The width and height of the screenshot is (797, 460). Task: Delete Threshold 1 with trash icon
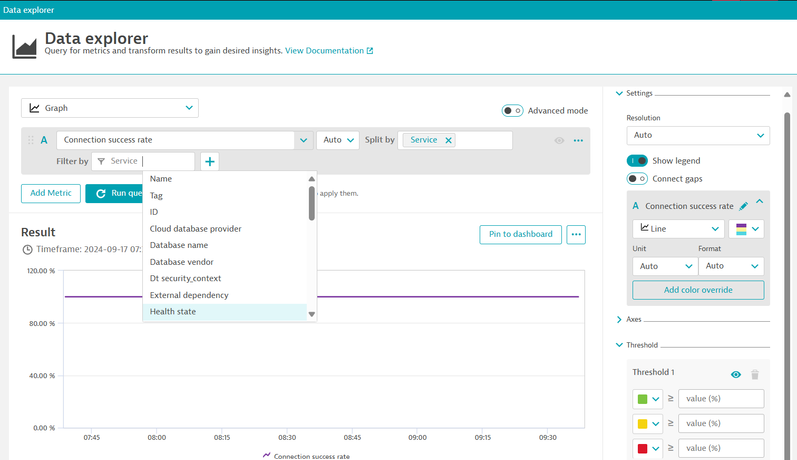pyautogui.click(x=755, y=374)
